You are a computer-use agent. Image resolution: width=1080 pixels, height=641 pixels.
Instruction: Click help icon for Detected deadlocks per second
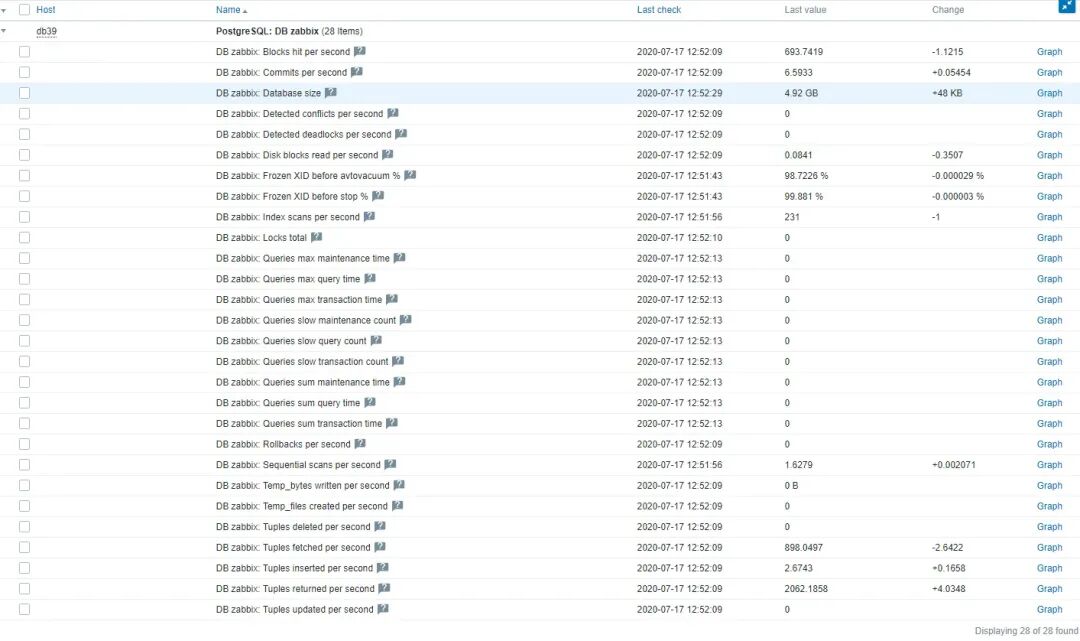coord(401,134)
